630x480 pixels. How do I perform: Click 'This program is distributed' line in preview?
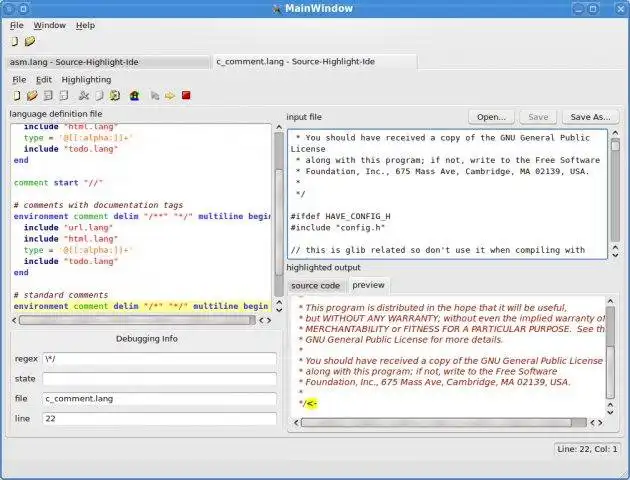[x=433, y=308]
